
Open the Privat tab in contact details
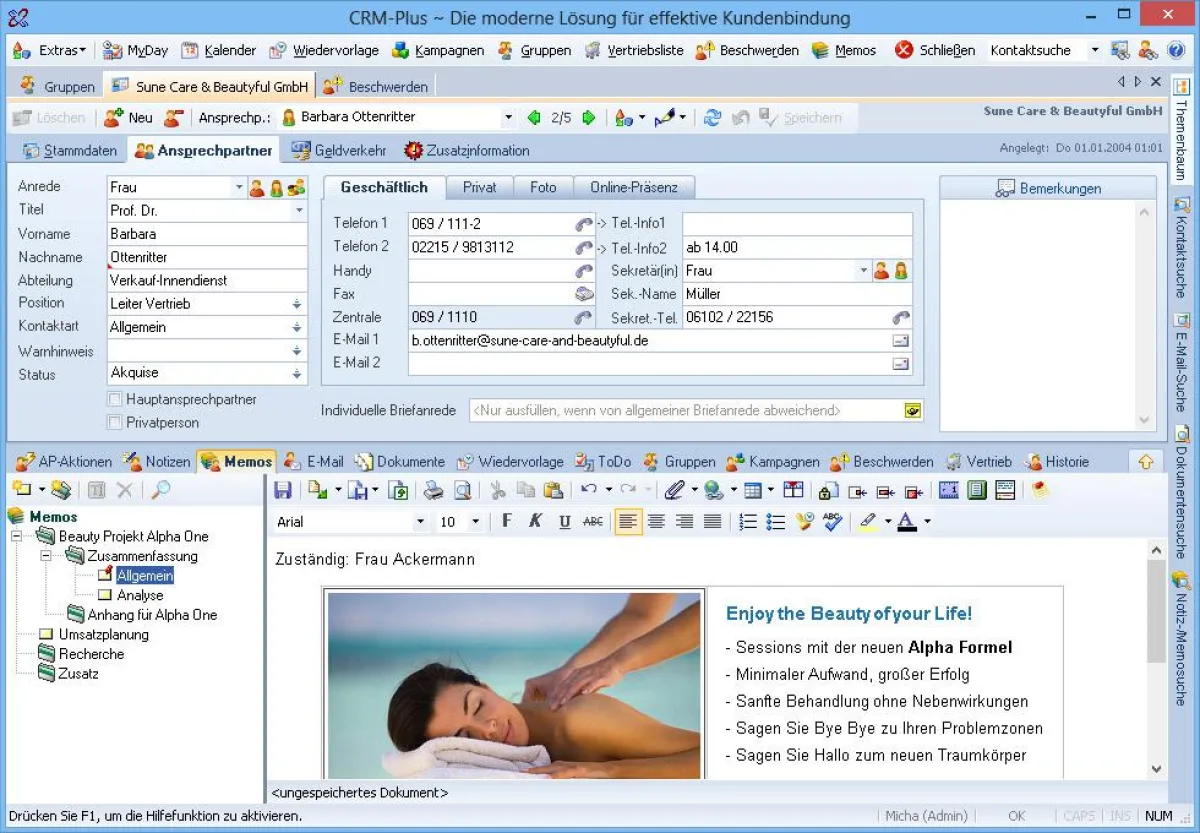point(479,187)
